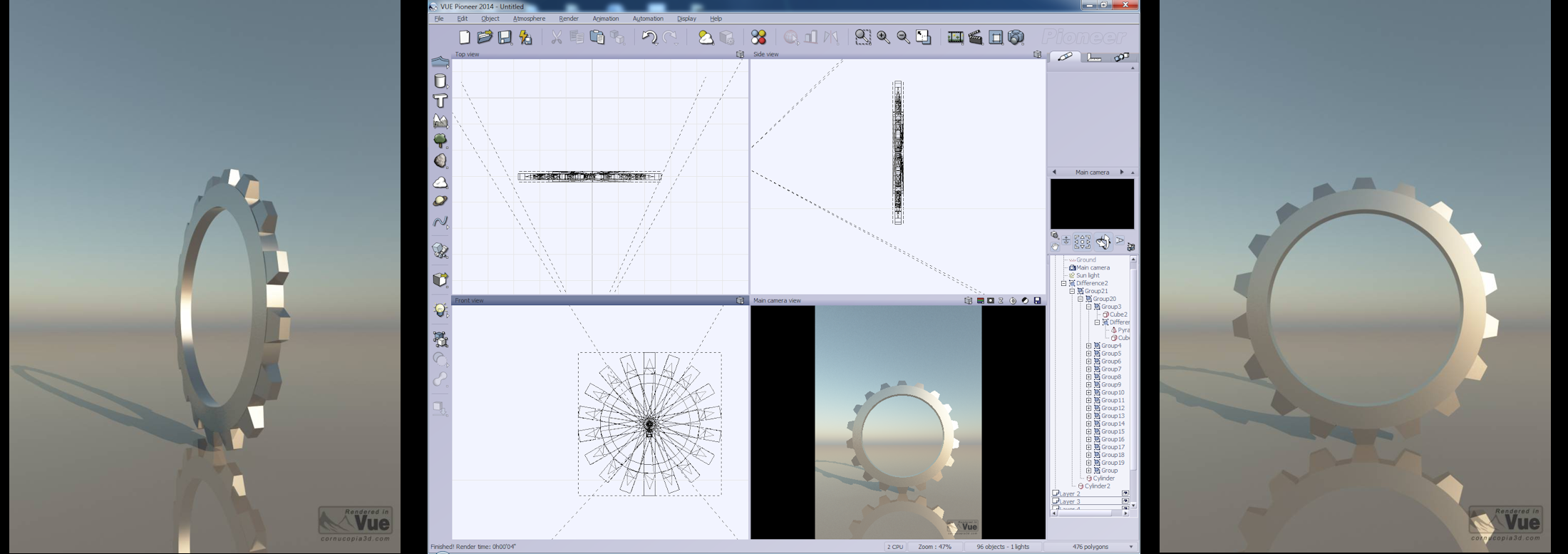Click the Save scene floppy disk icon
Screen dimensions: 1568x554
click(505, 38)
